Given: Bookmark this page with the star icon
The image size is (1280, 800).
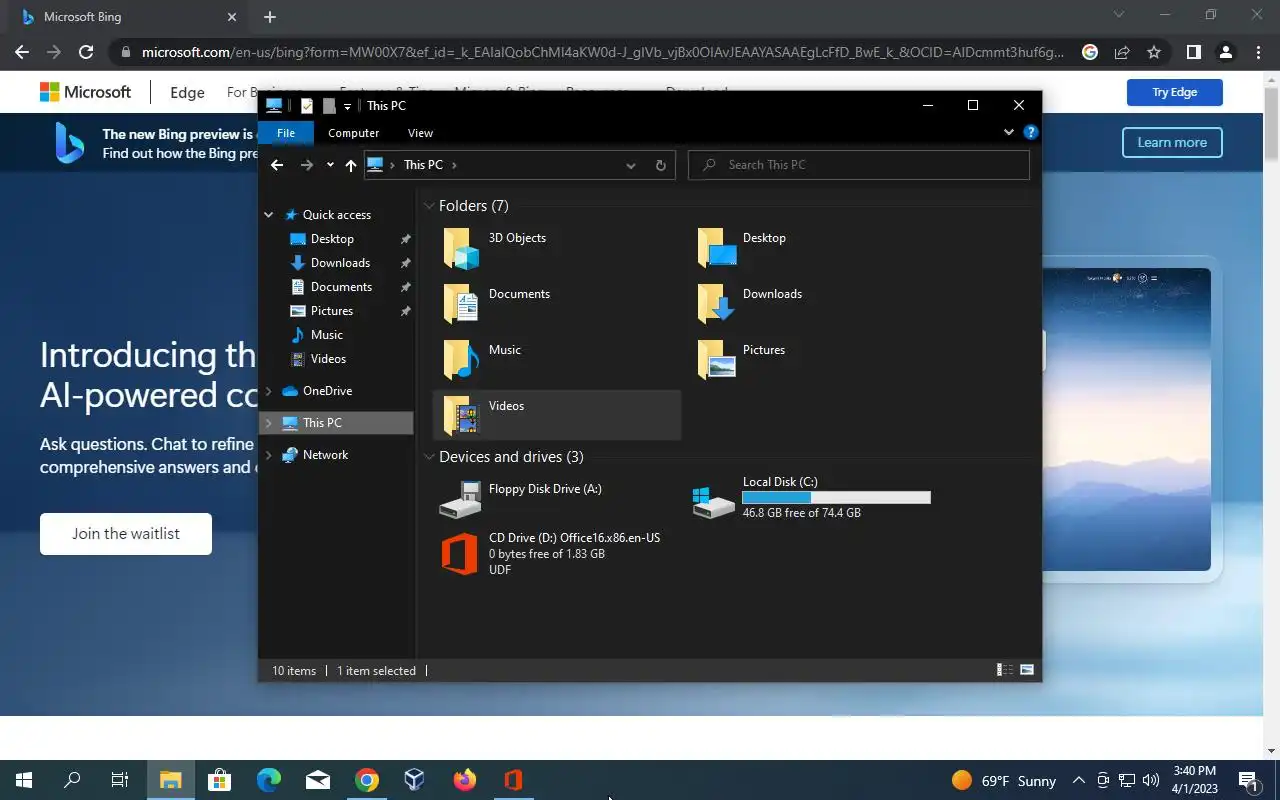Looking at the screenshot, I should point(1154,52).
